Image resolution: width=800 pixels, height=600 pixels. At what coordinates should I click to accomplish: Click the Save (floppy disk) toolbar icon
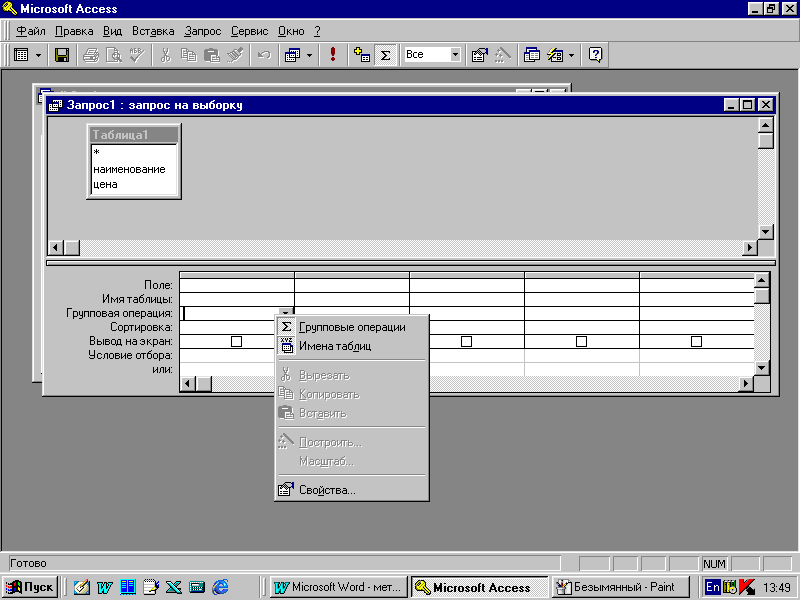tap(62, 55)
